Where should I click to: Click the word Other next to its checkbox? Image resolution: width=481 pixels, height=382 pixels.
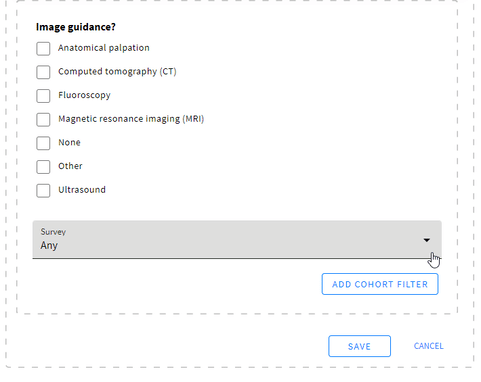coord(70,166)
